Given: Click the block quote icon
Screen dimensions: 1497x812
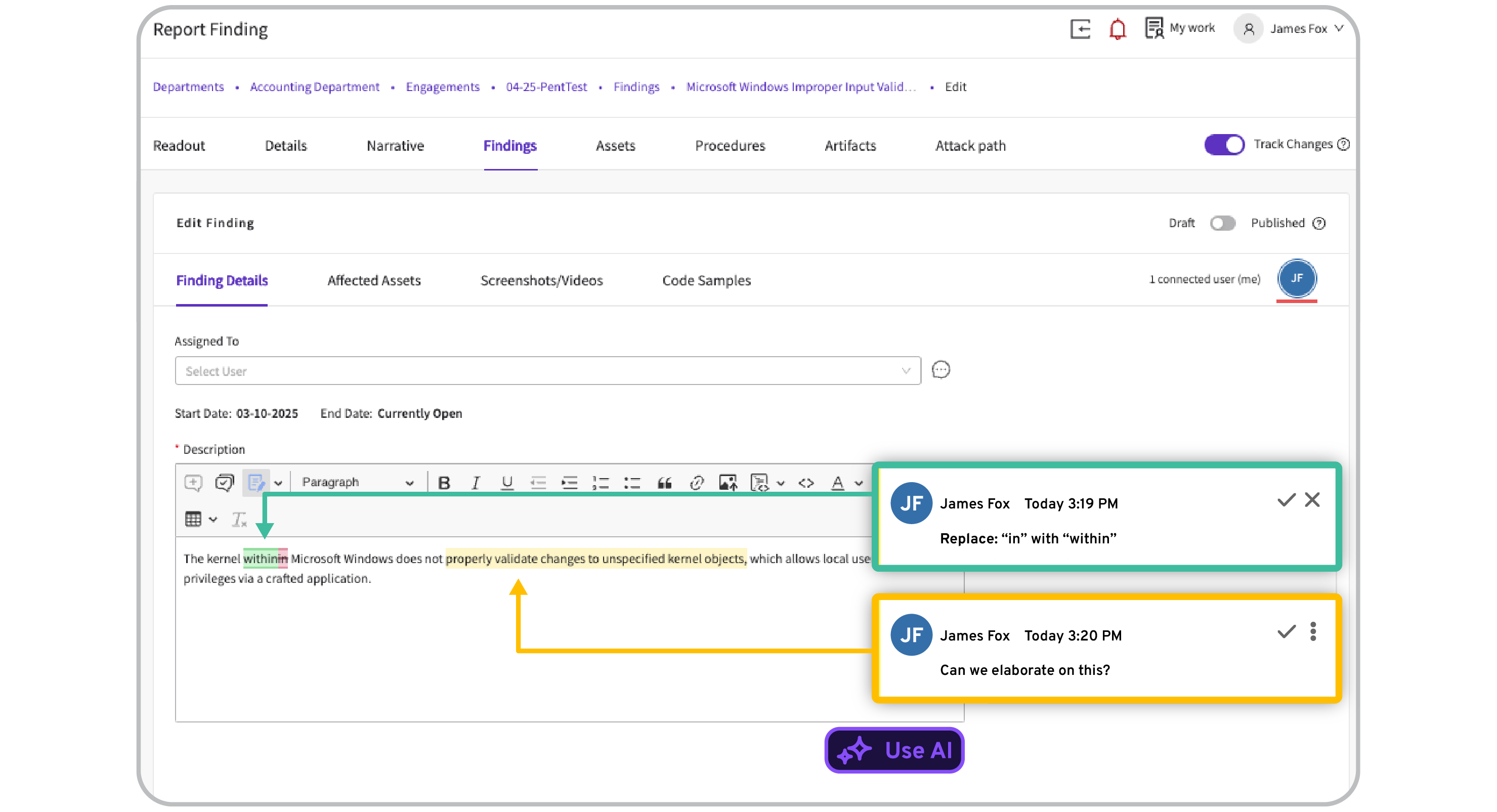Looking at the screenshot, I should point(664,483).
